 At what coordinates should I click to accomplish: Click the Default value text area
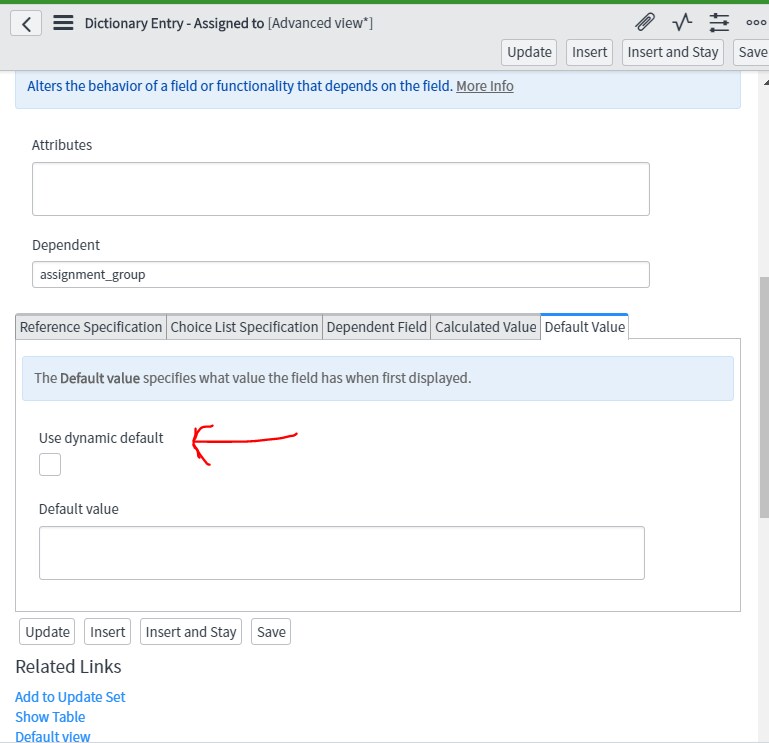(341, 553)
